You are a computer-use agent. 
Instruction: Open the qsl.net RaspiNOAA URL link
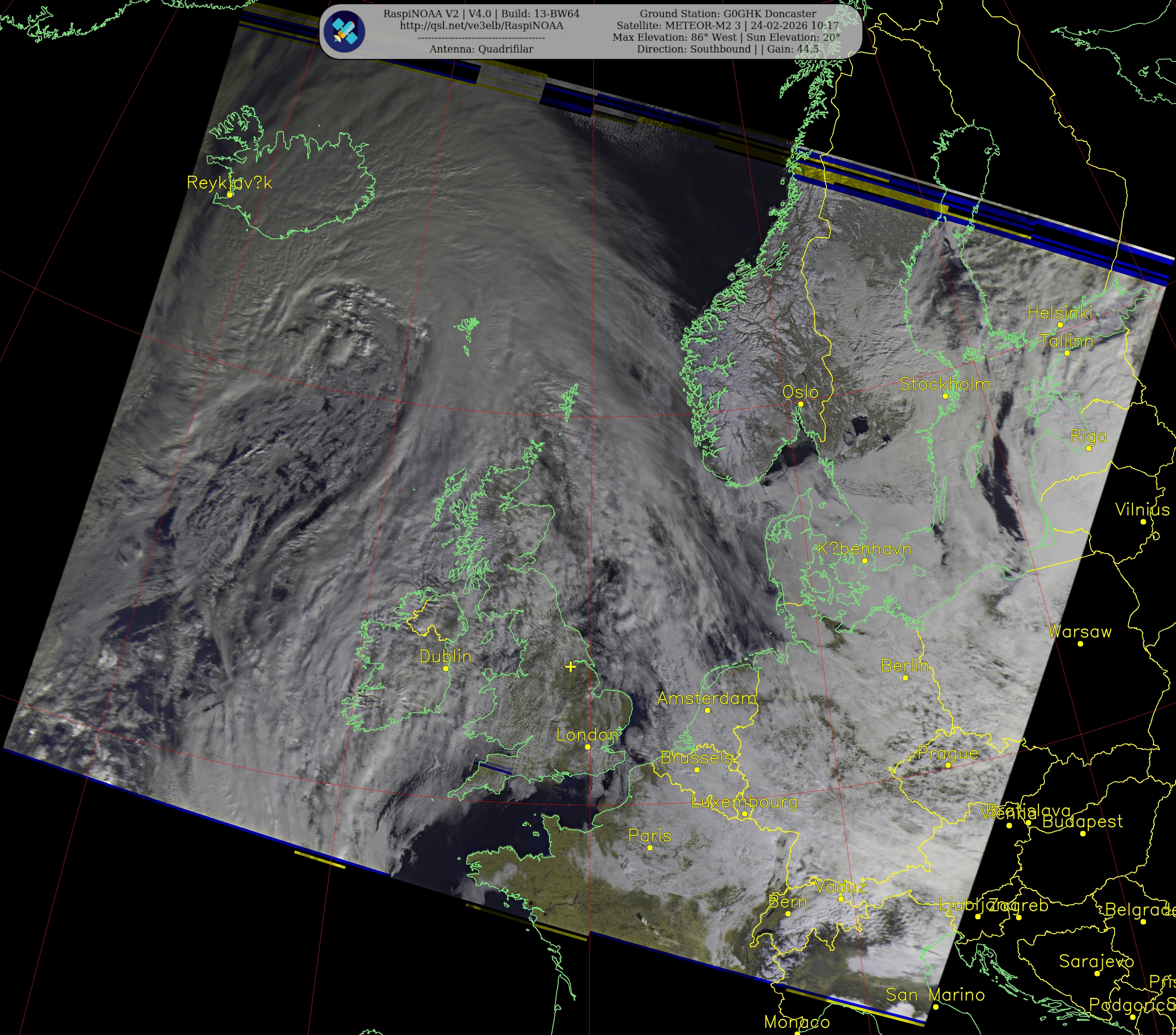[481, 26]
